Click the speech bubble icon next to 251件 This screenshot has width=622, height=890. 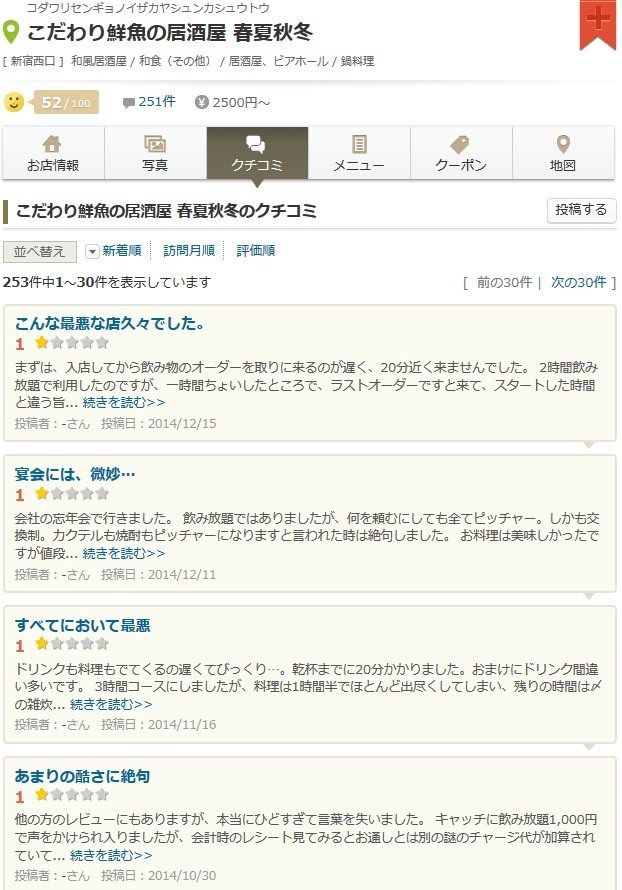click(x=129, y=103)
